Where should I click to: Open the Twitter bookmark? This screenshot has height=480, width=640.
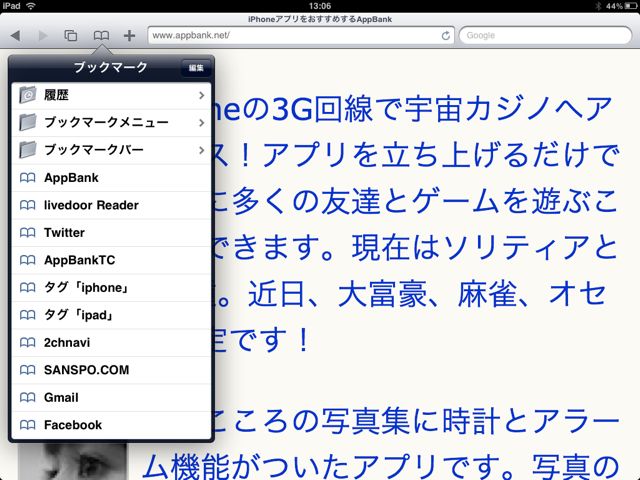[111, 233]
